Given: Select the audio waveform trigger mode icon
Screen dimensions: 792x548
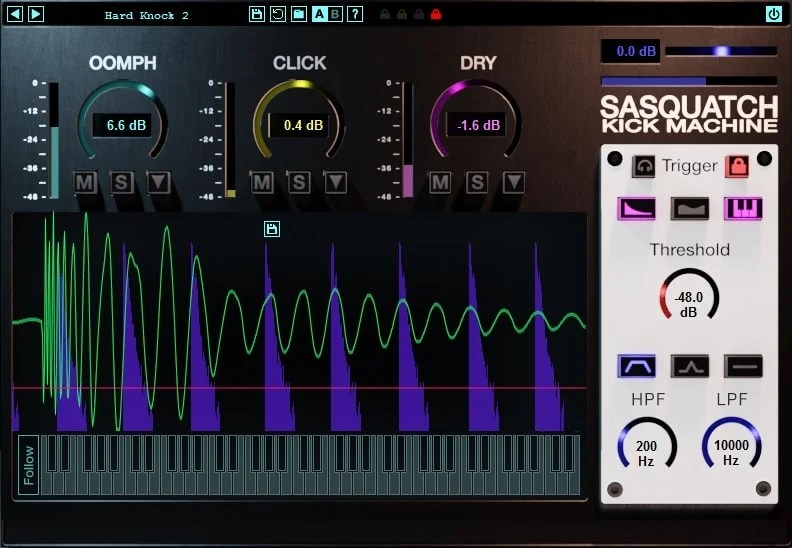Looking at the screenshot, I should pos(689,209).
